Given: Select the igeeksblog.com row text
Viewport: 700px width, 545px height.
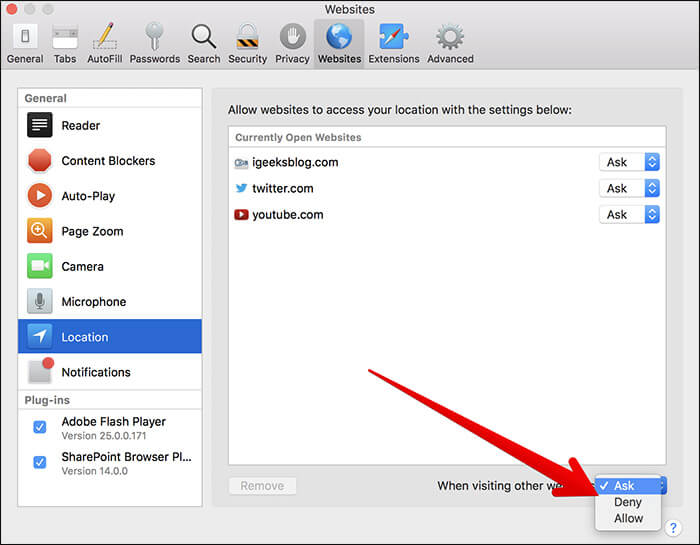Looking at the screenshot, I should (295, 162).
